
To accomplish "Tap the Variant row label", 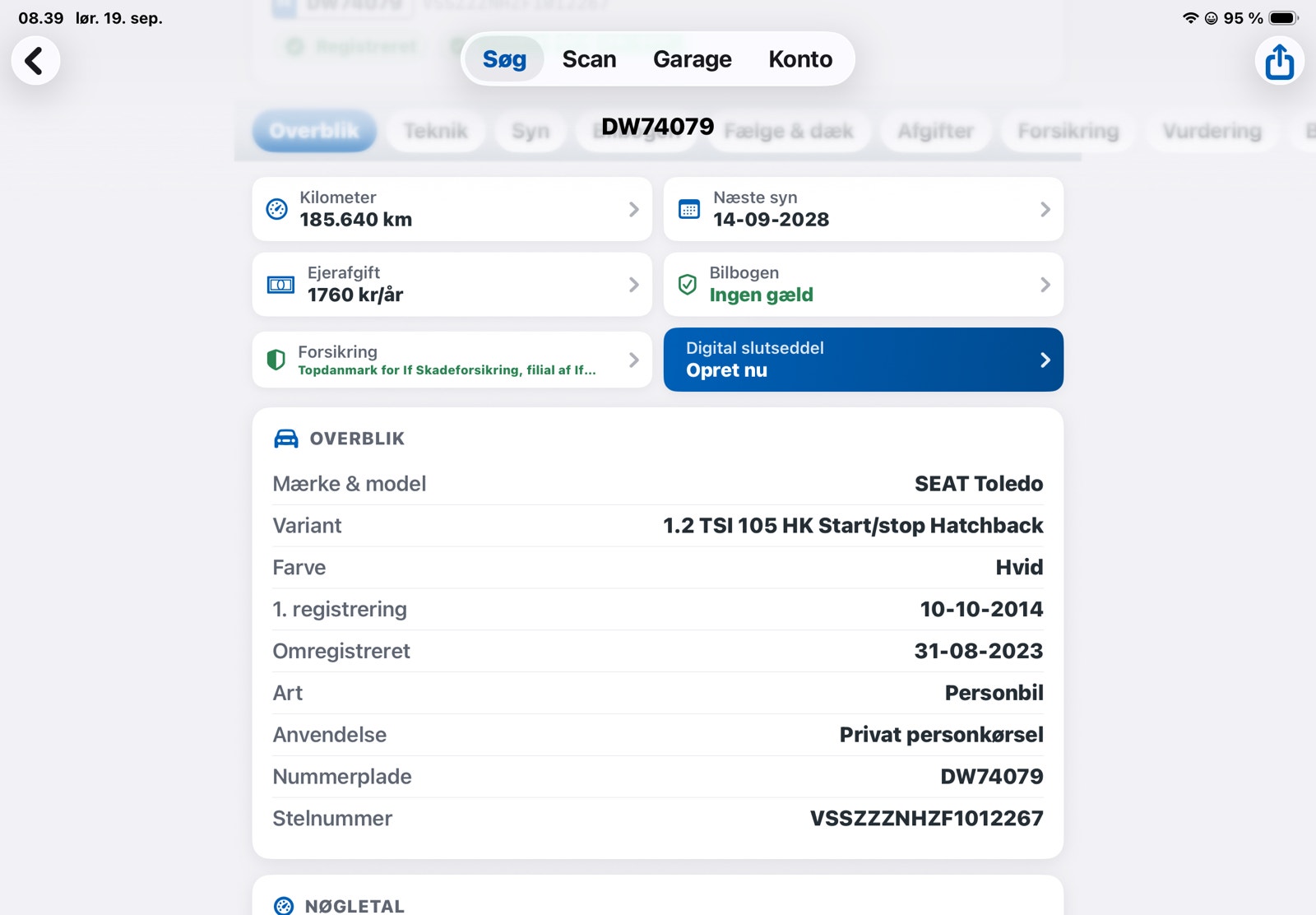I will tap(307, 526).
